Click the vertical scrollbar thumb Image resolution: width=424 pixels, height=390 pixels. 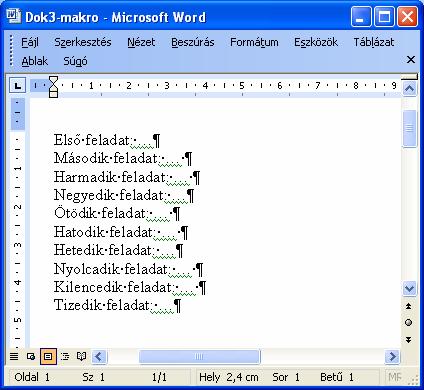pyautogui.click(x=409, y=128)
